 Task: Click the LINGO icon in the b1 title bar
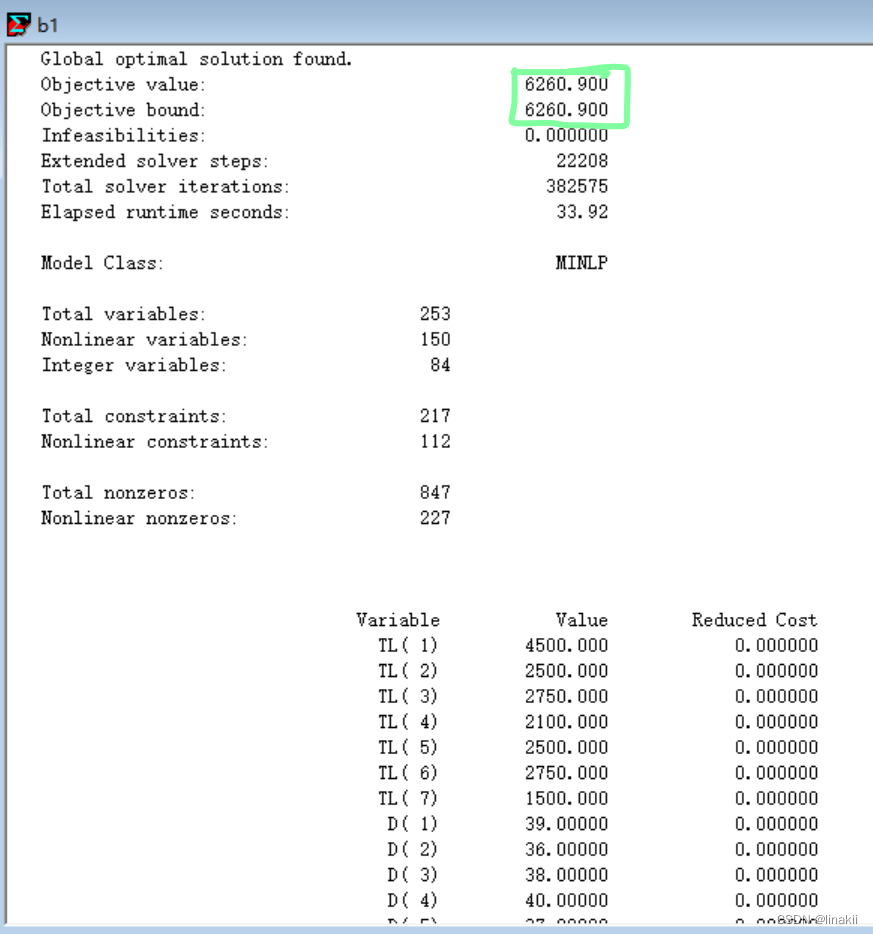tap(18, 24)
